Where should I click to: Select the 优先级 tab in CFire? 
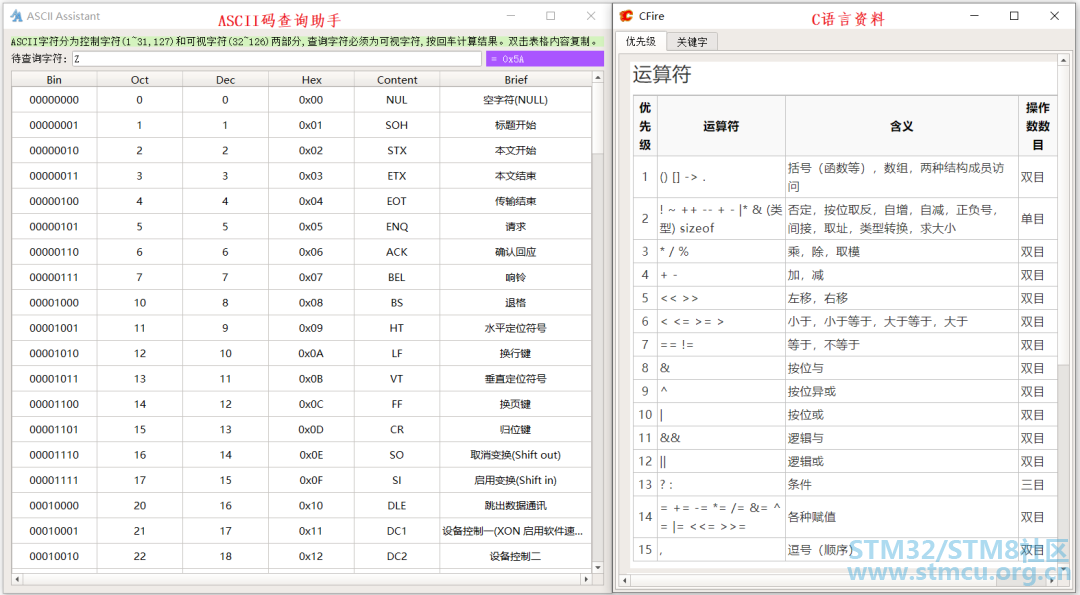pyautogui.click(x=641, y=41)
